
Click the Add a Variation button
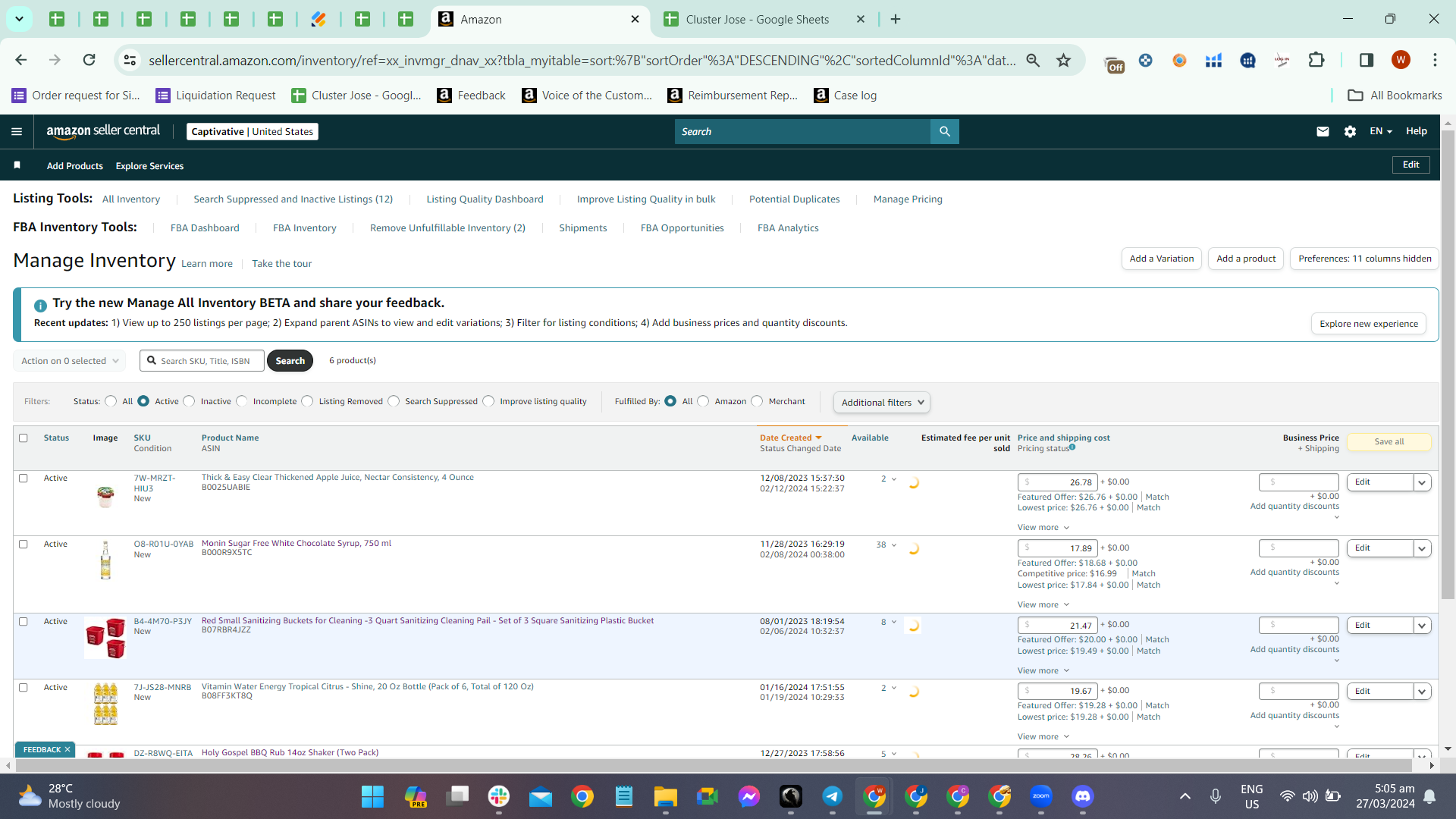(1162, 259)
